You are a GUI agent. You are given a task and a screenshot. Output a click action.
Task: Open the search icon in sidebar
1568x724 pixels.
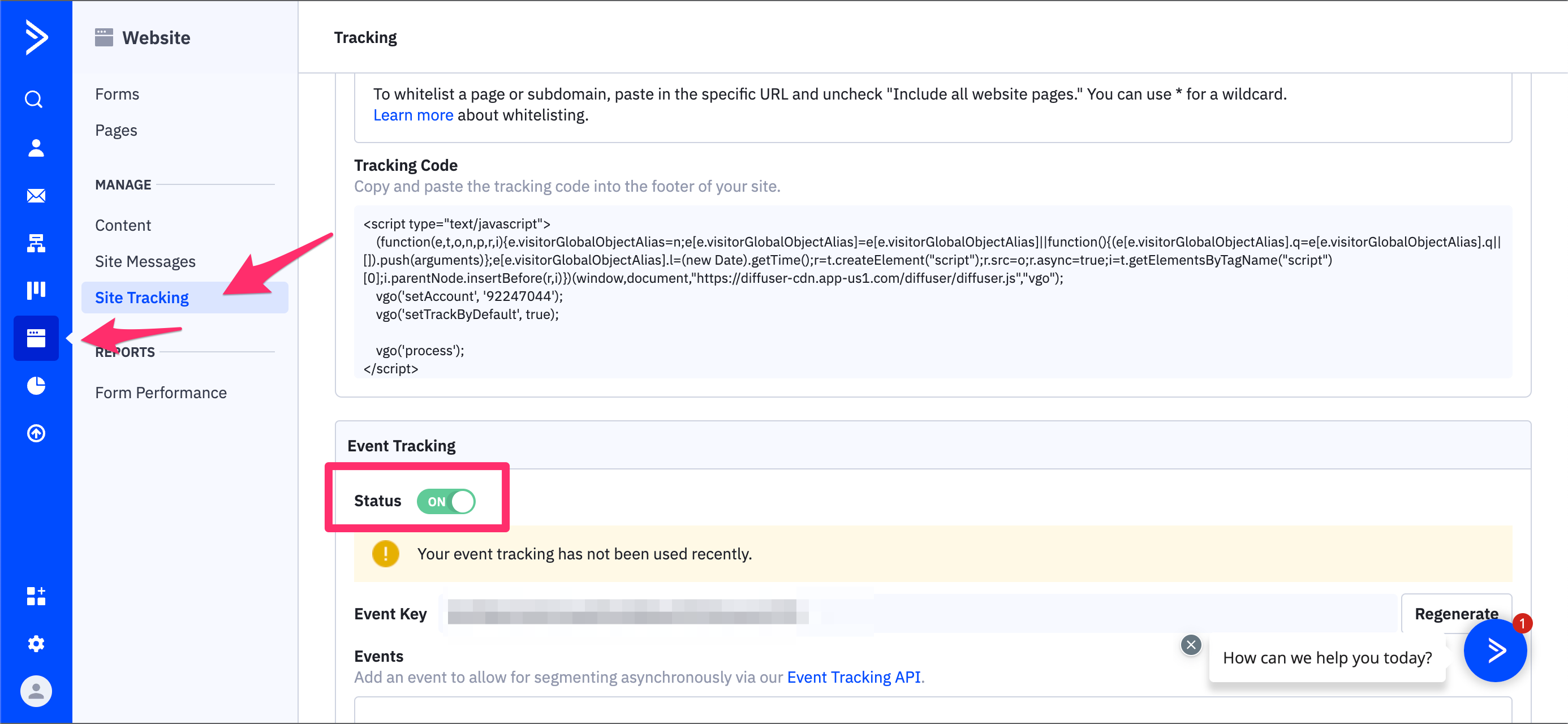coord(35,99)
